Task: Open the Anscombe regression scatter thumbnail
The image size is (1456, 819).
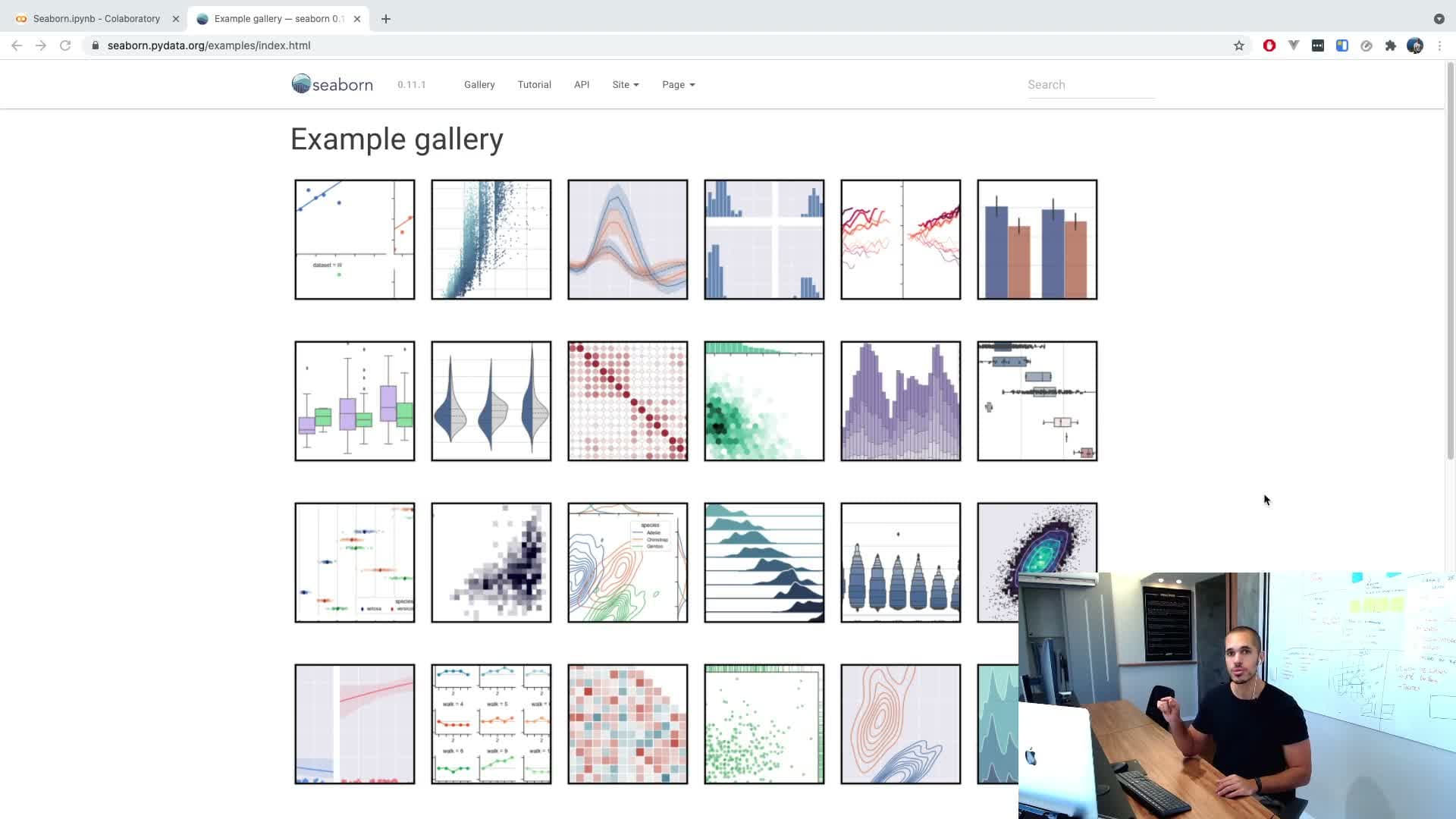Action: 355,240
